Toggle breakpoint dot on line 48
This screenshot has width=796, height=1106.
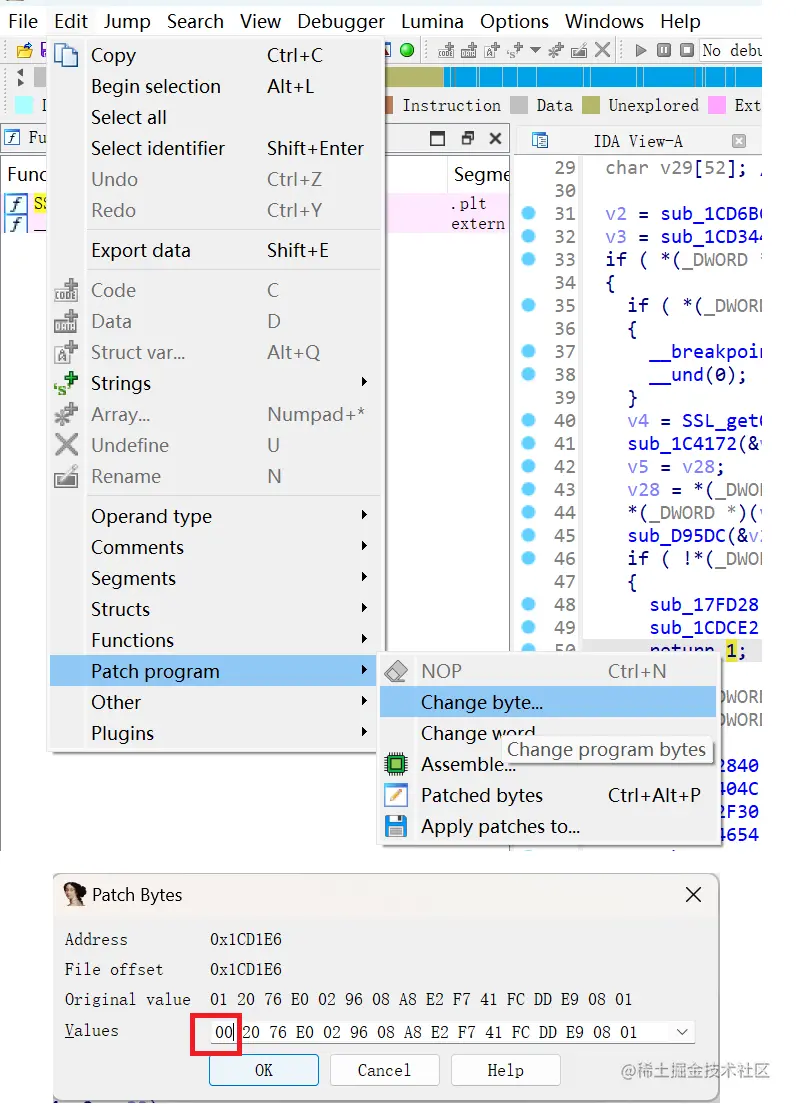528,604
